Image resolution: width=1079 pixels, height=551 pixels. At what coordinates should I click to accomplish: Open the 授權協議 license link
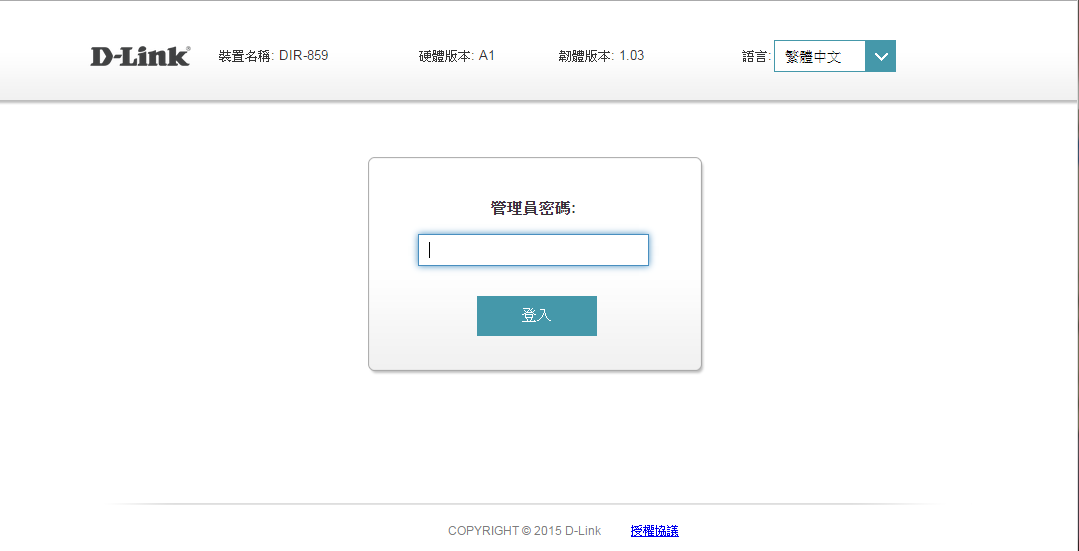(x=654, y=531)
